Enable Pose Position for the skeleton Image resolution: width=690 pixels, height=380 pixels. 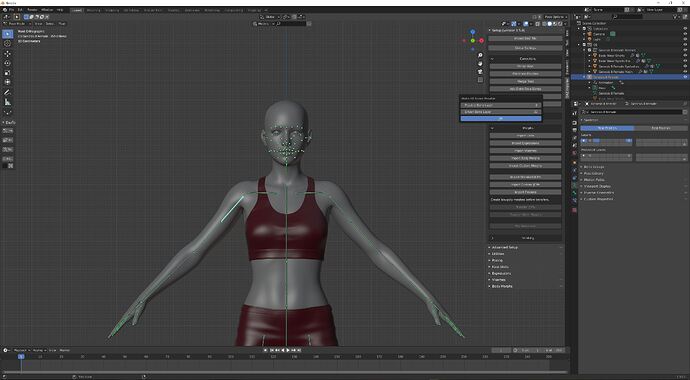[607, 128]
